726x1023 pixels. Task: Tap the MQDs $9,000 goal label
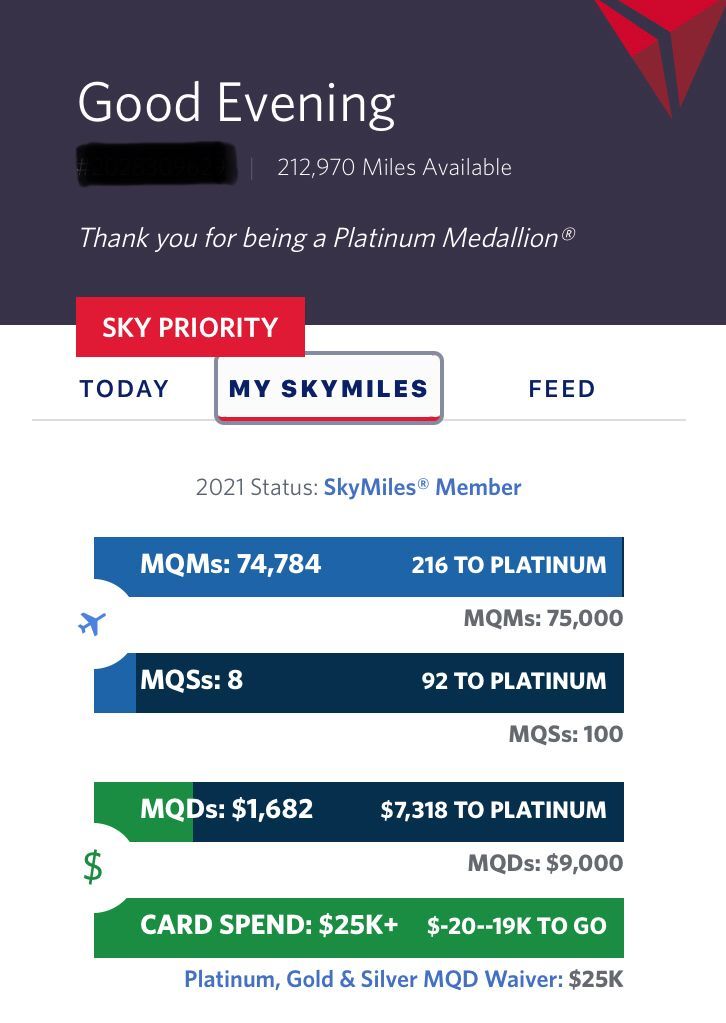click(x=545, y=863)
